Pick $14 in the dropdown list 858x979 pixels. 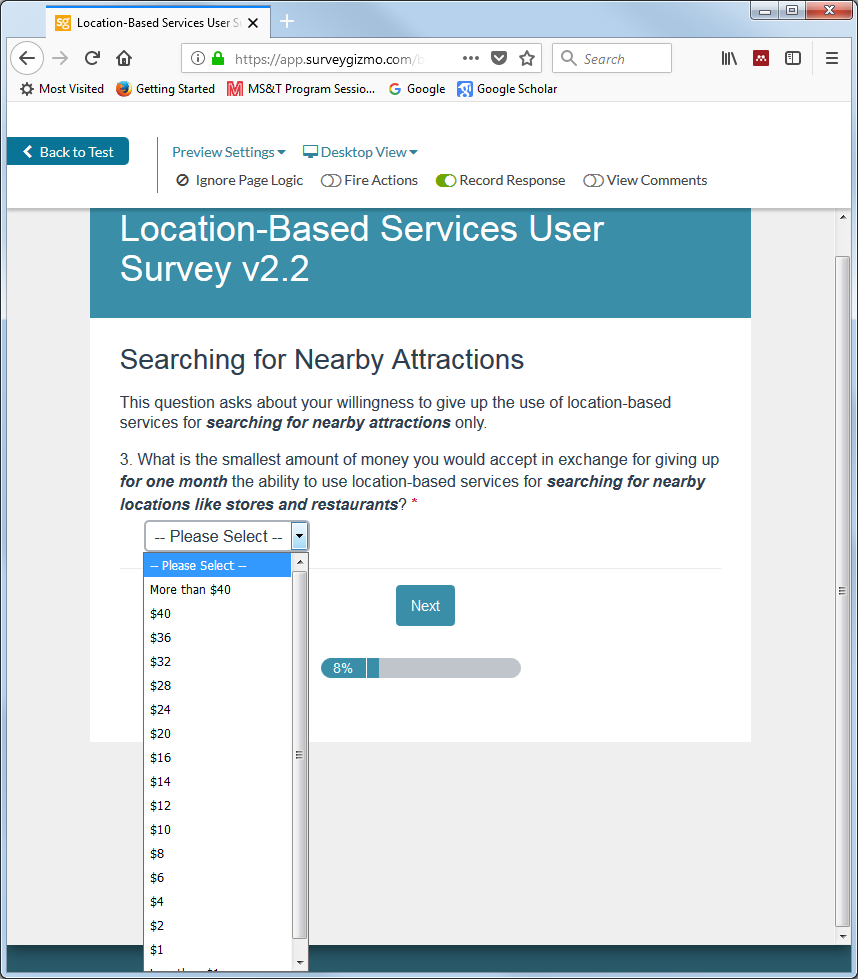217,782
